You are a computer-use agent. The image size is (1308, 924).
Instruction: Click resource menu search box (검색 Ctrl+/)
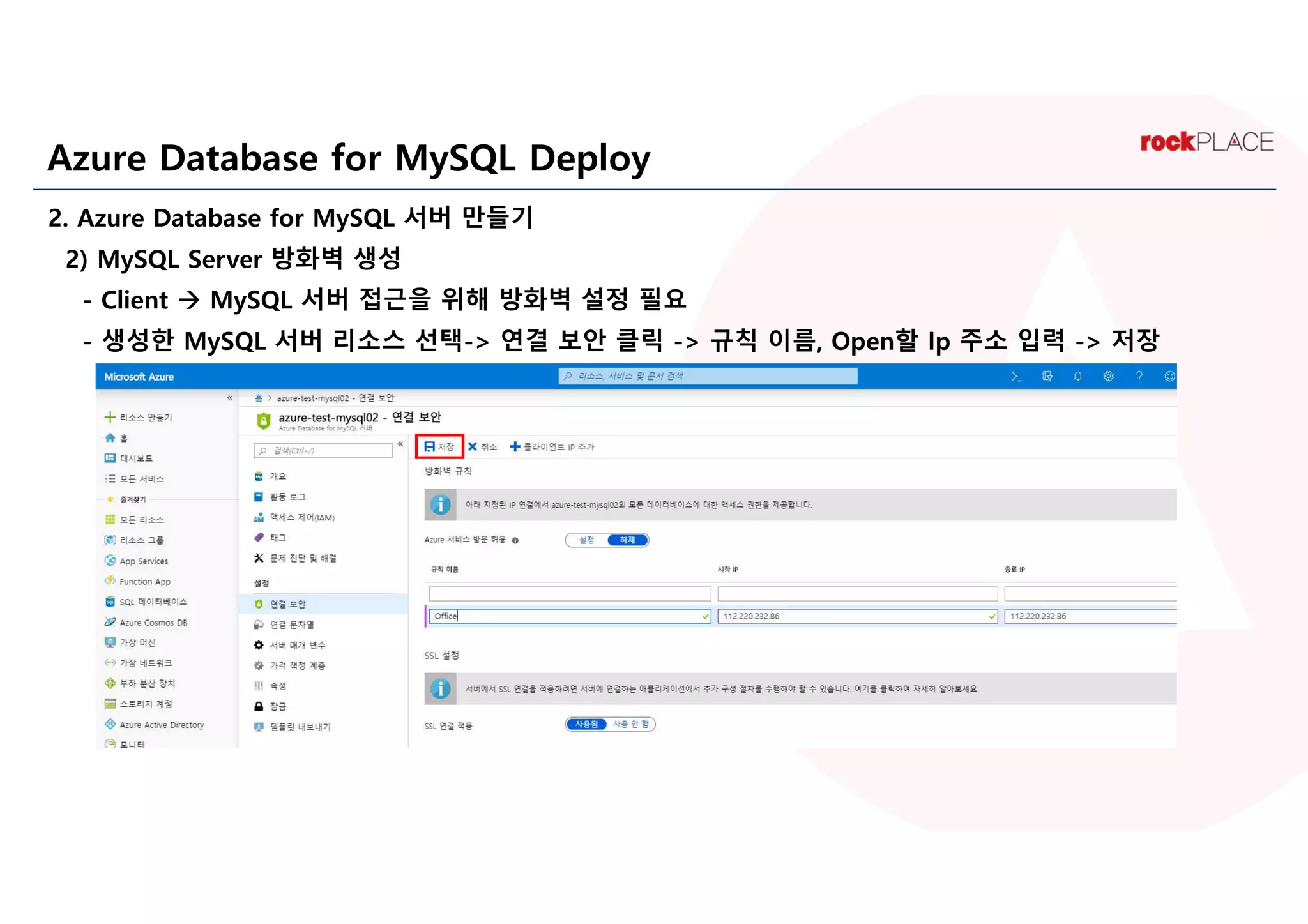(x=323, y=451)
